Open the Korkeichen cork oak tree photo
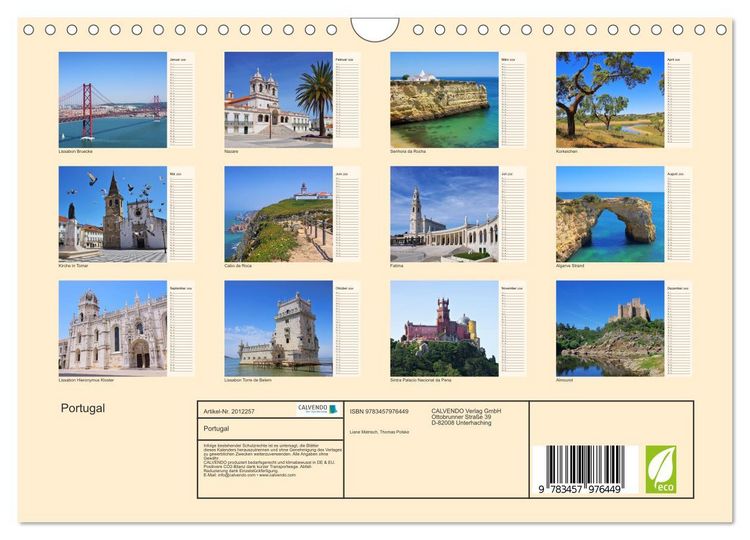 pyautogui.click(x=610, y=99)
